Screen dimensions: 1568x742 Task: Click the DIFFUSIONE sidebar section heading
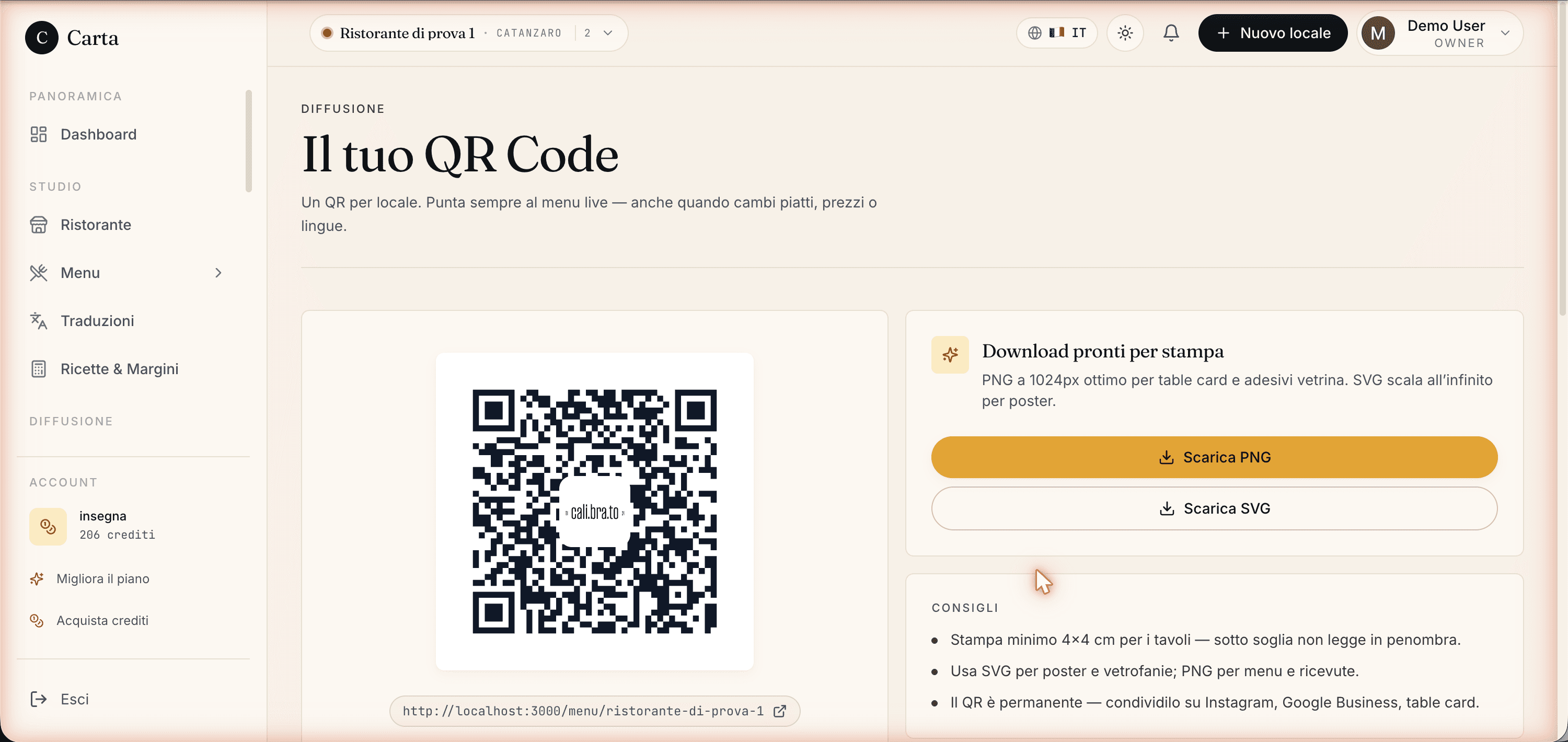[x=71, y=421]
